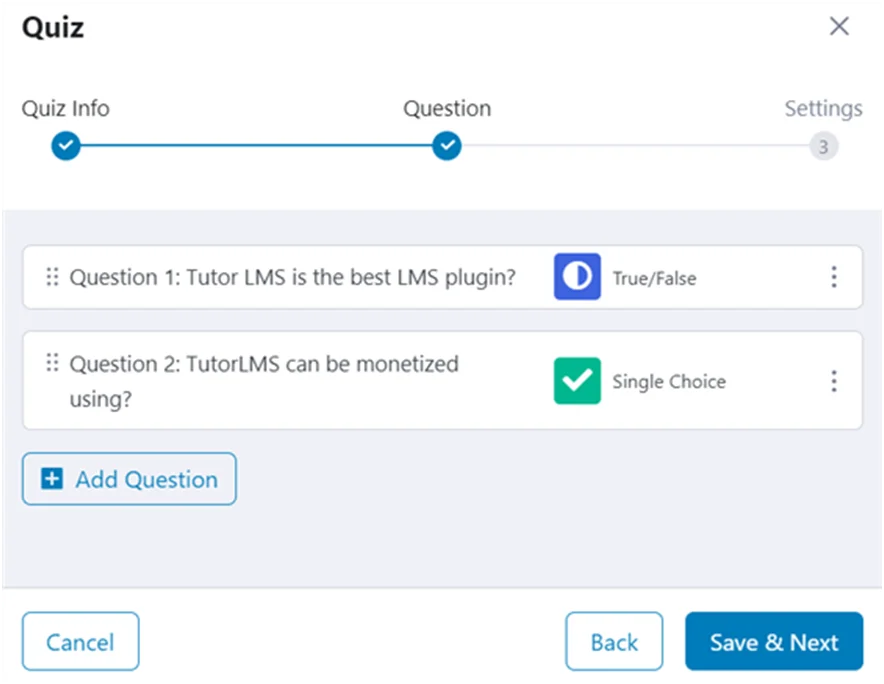This screenshot has height=684, width=884.
Task: Click the numbered circle for Settings step
Action: coord(823,146)
